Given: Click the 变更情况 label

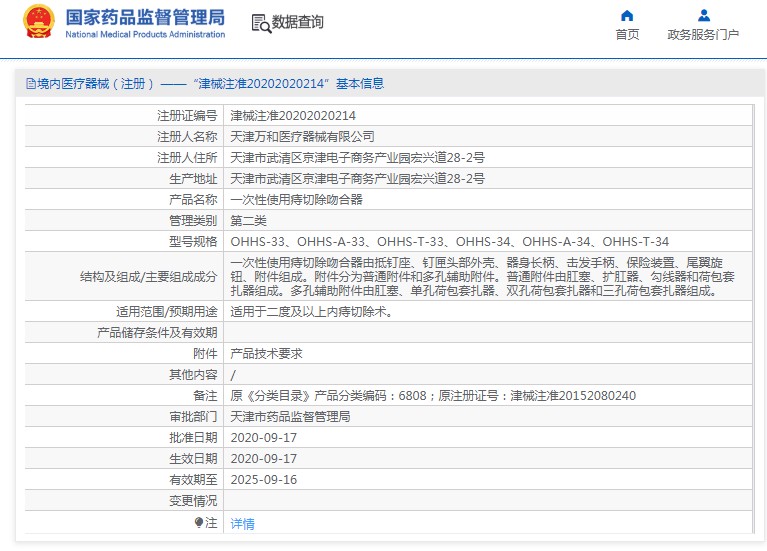Looking at the screenshot, I should (193, 501).
